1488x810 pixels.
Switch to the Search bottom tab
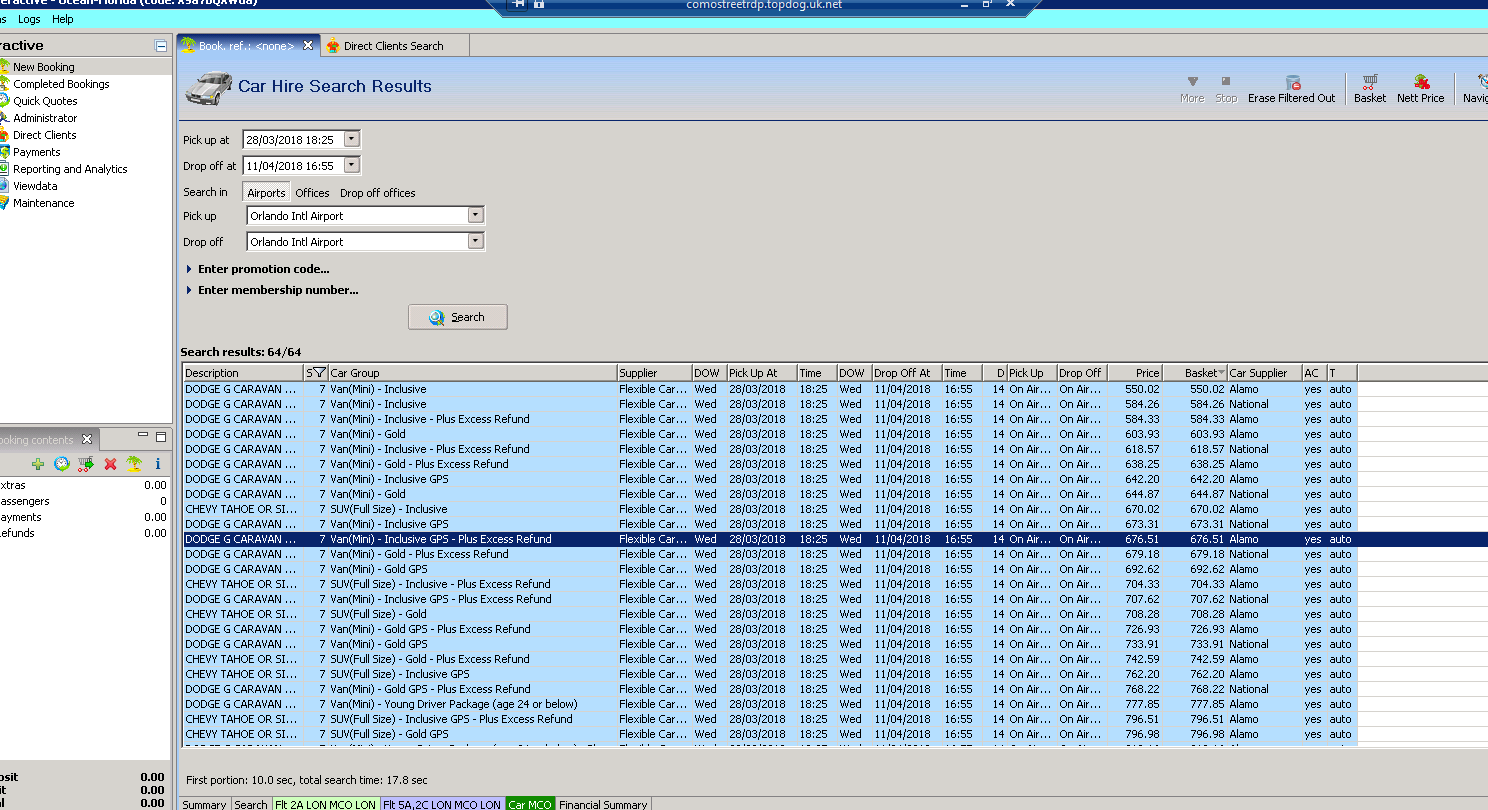(251, 804)
